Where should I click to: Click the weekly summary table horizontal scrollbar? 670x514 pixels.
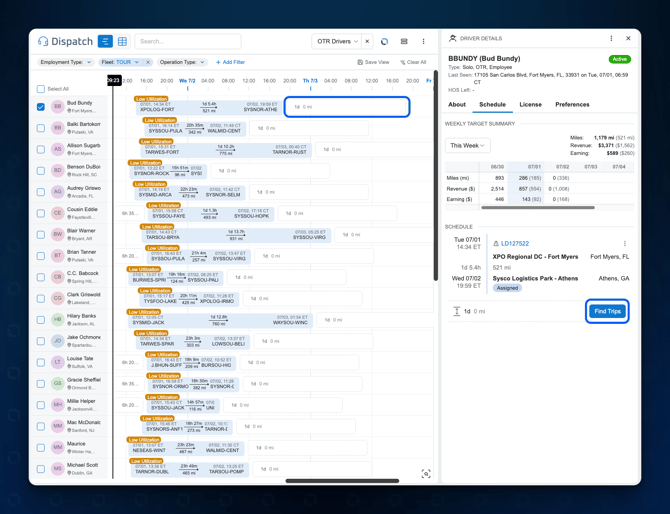pos(538,208)
